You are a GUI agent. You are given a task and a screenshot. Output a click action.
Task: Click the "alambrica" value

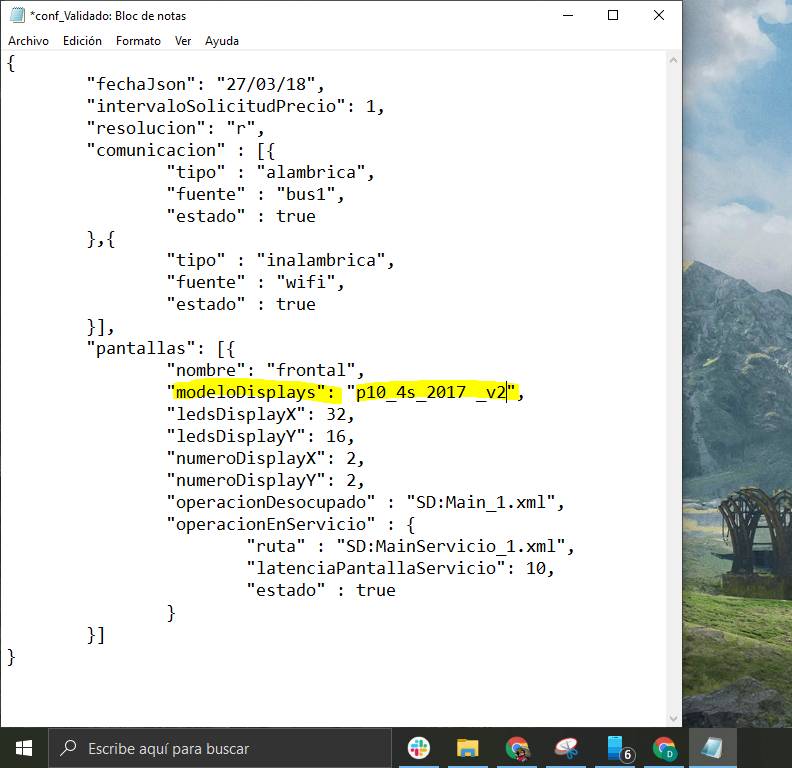tap(311, 172)
